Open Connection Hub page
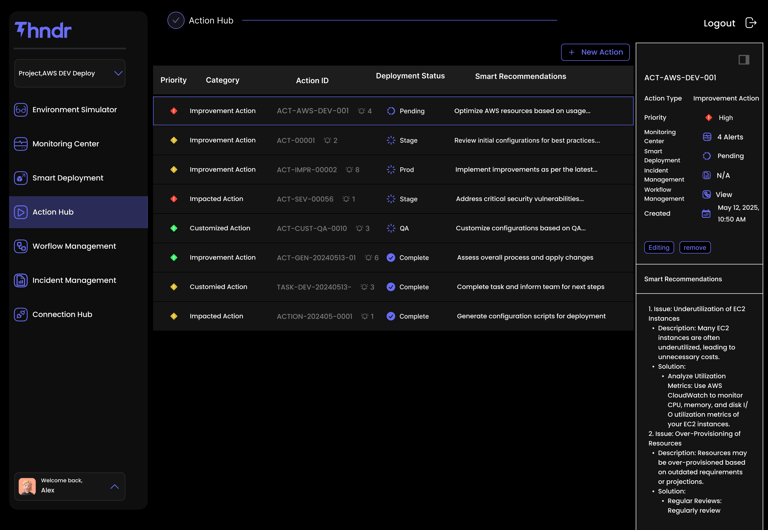 pos(62,314)
